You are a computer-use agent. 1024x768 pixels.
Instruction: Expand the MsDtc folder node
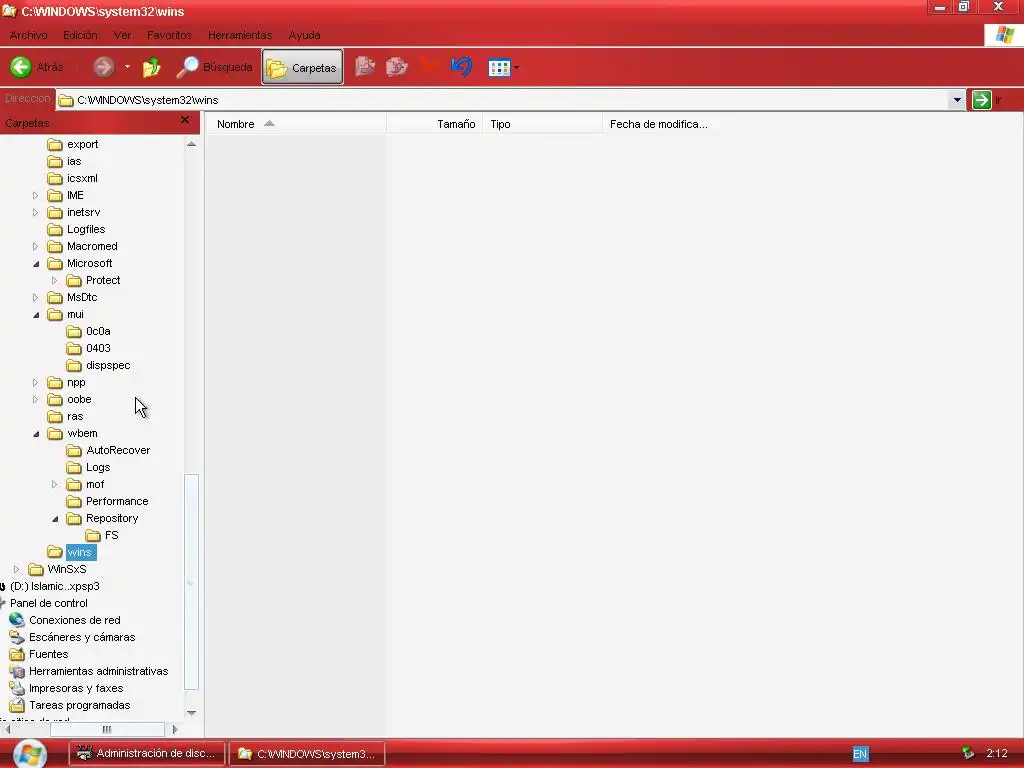click(35, 297)
